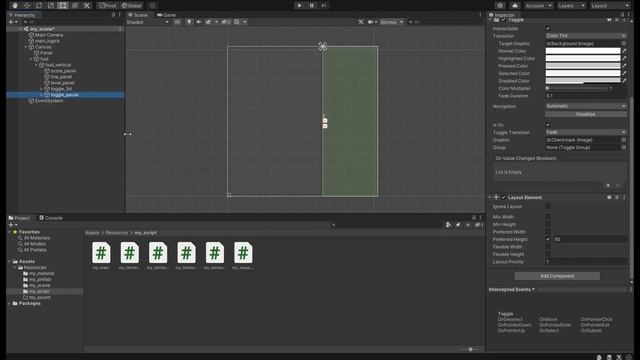Open the Layout dropdown

610,6
